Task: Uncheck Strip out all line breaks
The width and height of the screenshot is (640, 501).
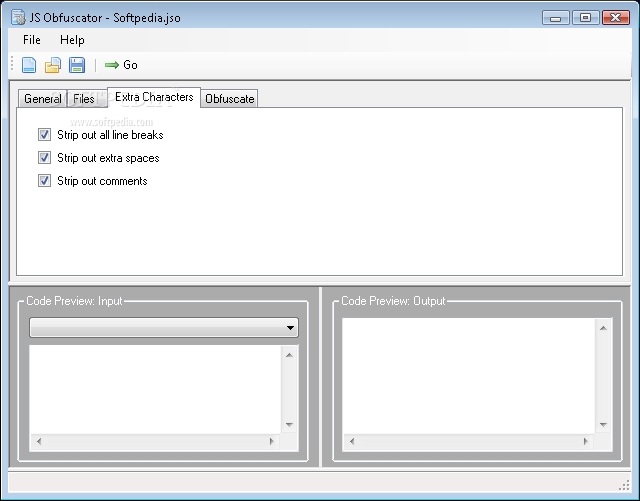Action: [x=44, y=134]
